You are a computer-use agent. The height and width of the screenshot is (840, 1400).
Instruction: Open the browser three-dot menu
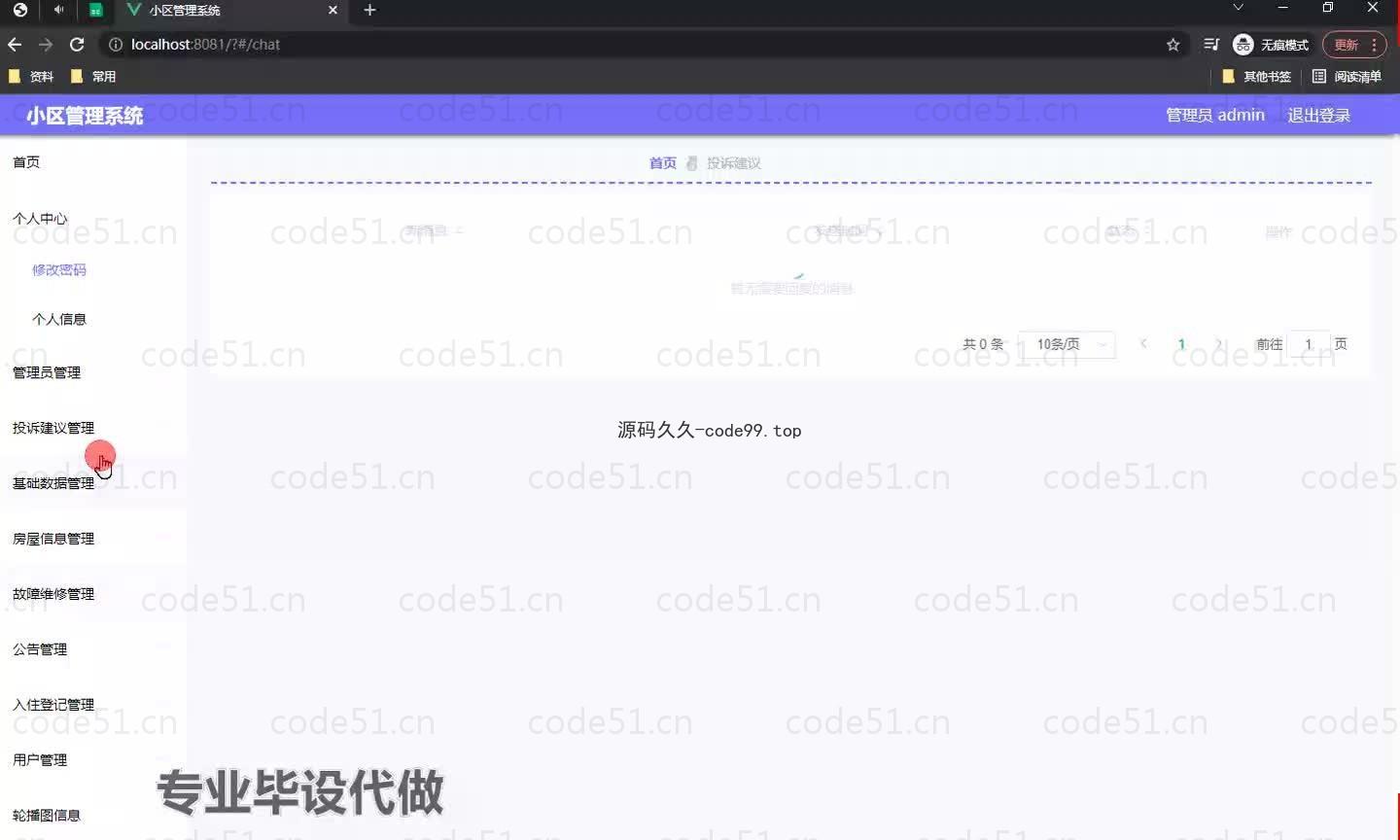[1374, 45]
